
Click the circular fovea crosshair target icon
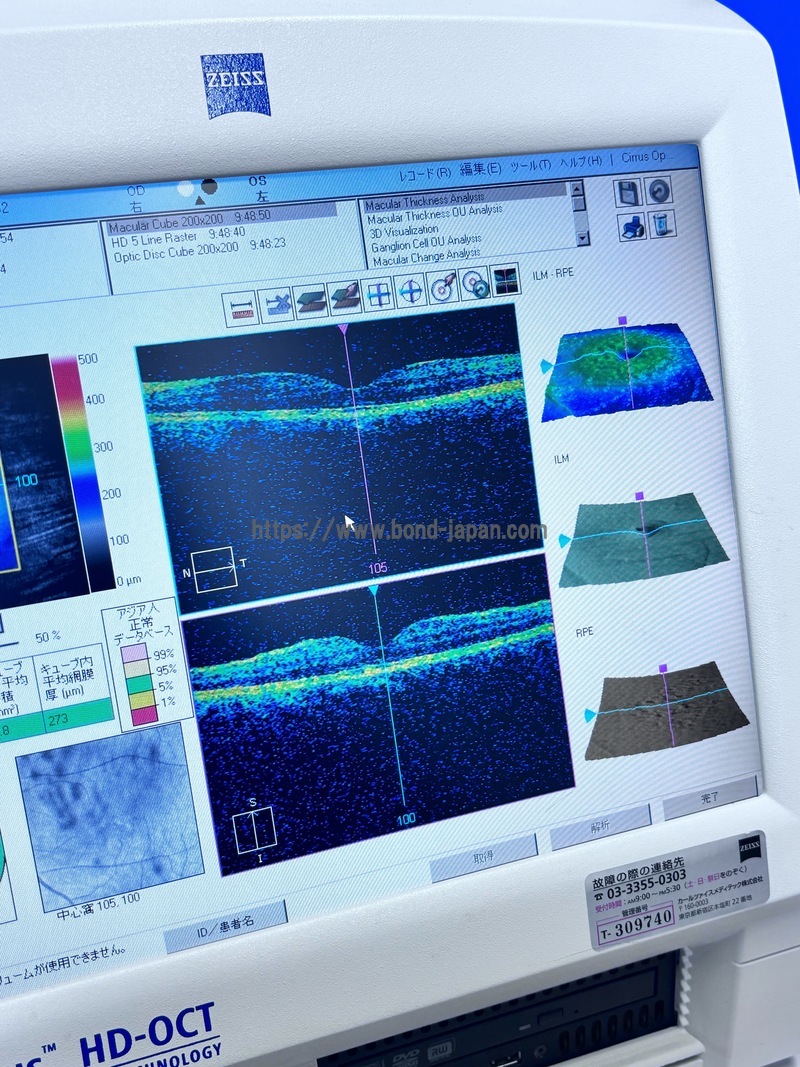click(x=410, y=291)
